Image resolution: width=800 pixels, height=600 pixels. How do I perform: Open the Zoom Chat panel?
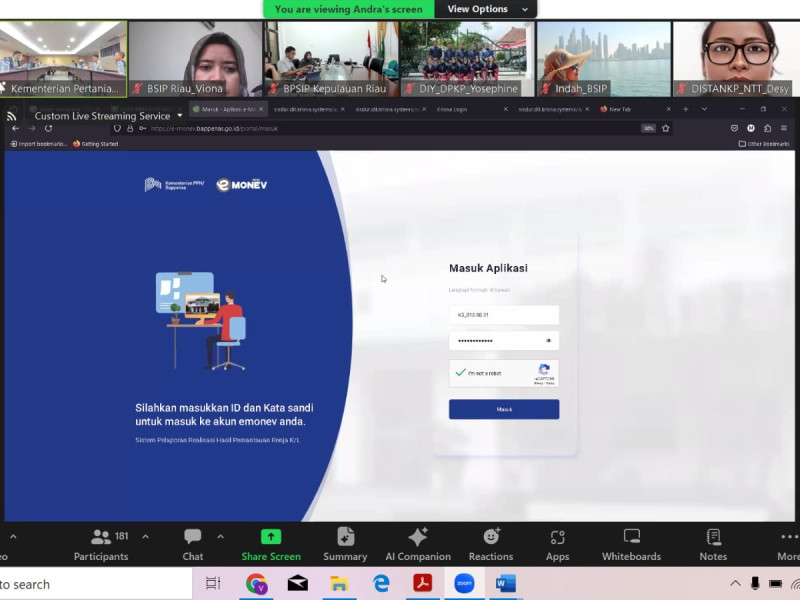(x=193, y=544)
